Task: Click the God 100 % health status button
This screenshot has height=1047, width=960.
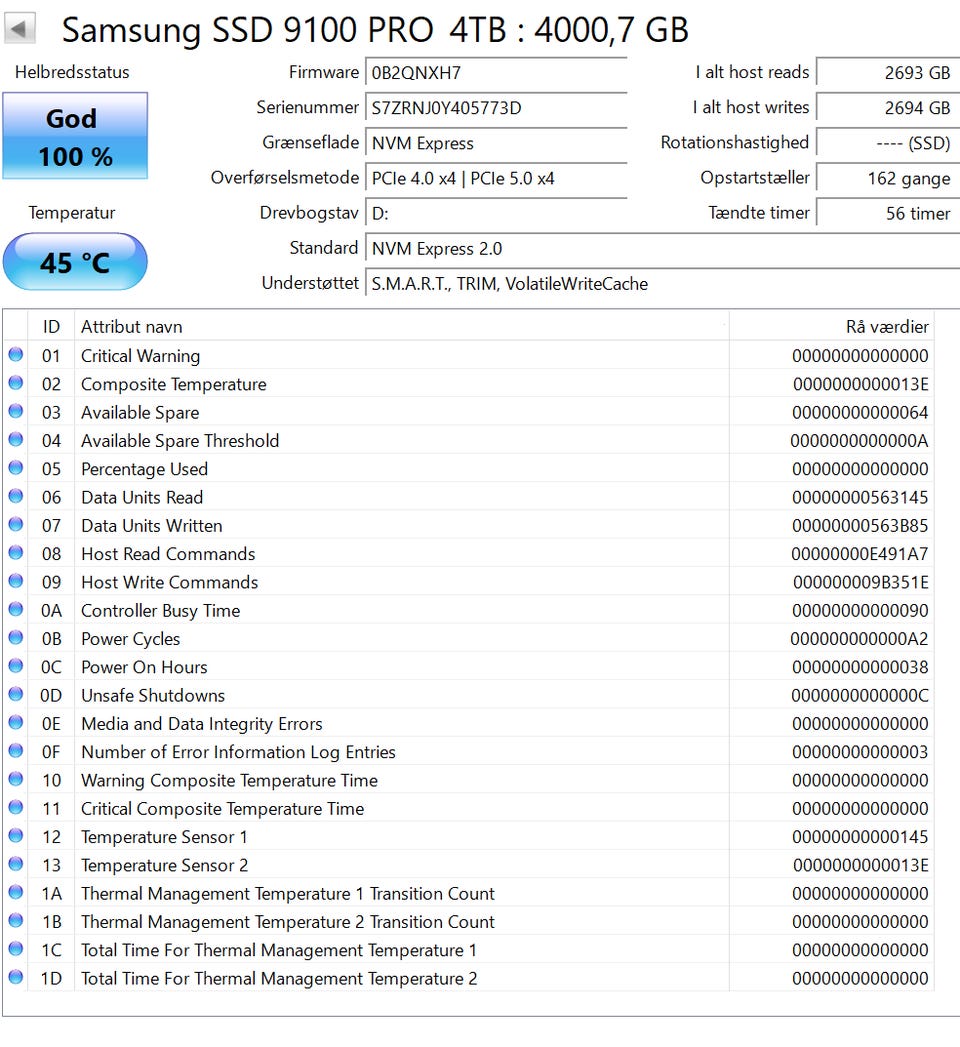Action: click(75, 136)
